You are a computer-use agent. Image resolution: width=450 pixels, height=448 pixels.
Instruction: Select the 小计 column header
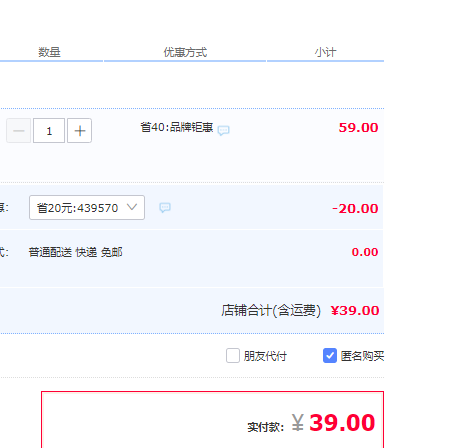pyautogui.click(x=326, y=52)
